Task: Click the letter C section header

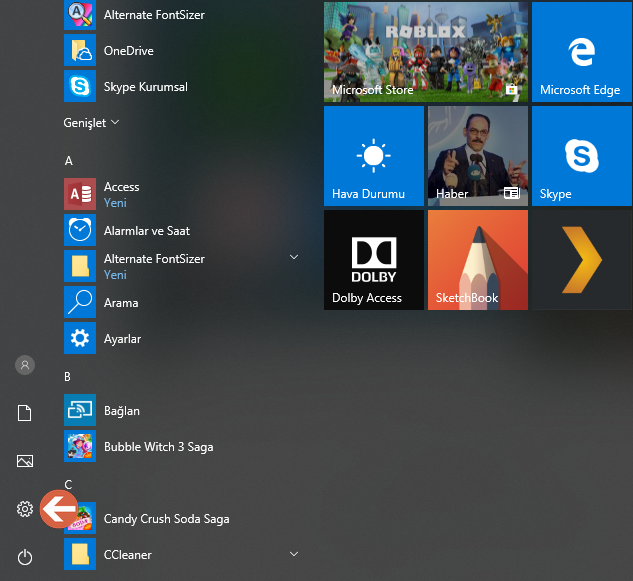Action: pos(68,485)
